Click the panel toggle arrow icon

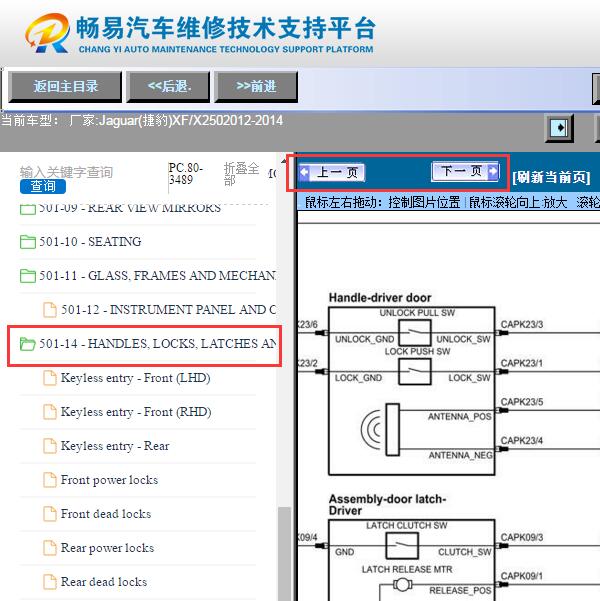pos(560,128)
